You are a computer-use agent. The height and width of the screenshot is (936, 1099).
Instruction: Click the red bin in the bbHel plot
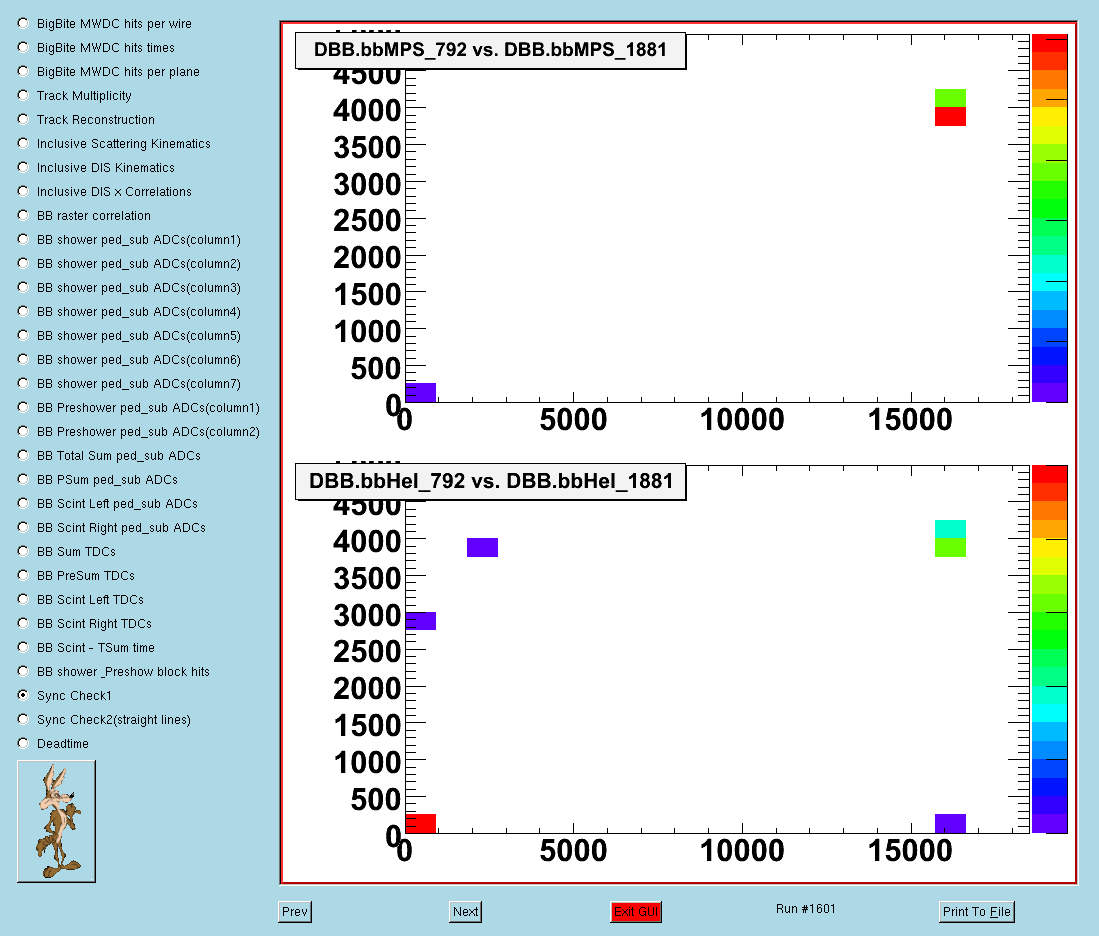421,823
